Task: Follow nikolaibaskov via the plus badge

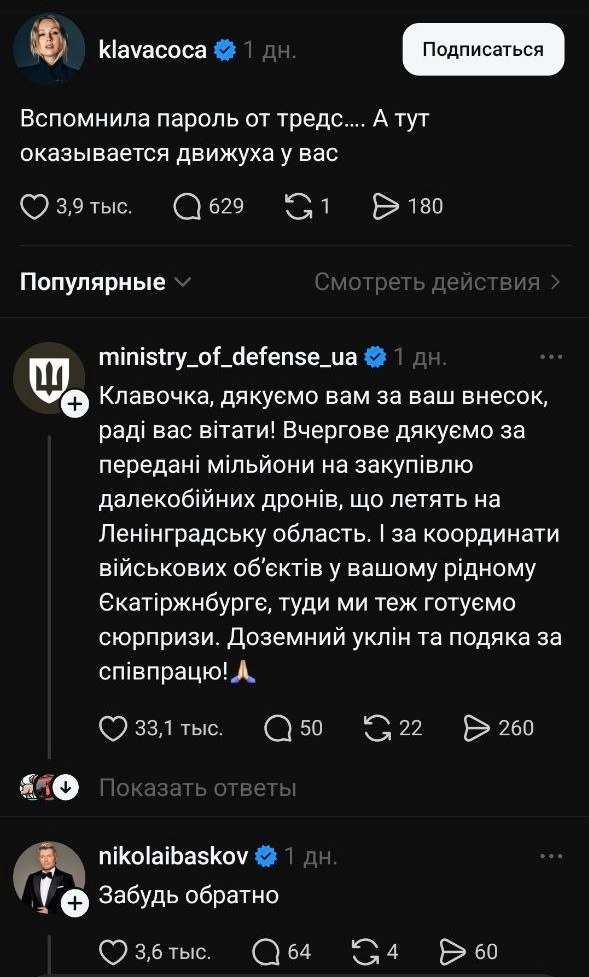Action: tap(75, 903)
